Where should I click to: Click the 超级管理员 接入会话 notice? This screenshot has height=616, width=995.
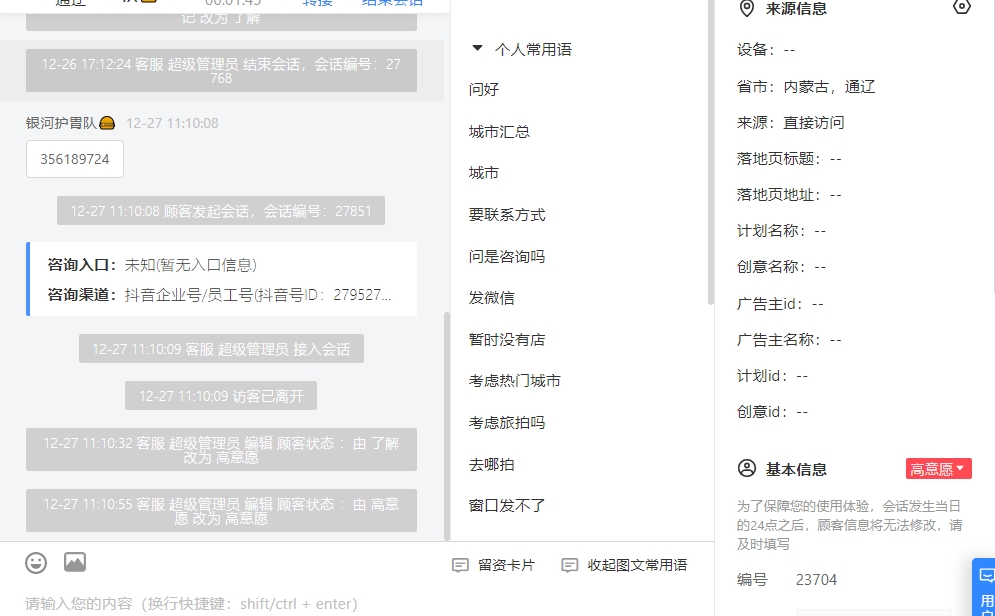coord(221,348)
